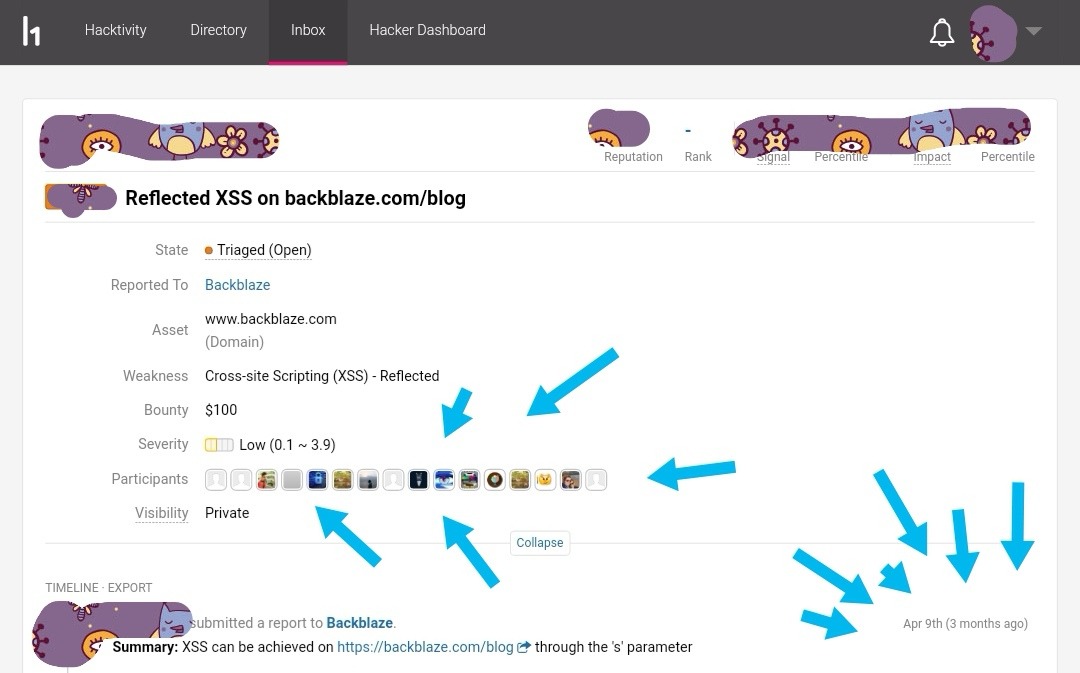Image resolution: width=1080 pixels, height=673 pixels.
Task: Click the first participant avatar placeholder
Action: point(216,480)
